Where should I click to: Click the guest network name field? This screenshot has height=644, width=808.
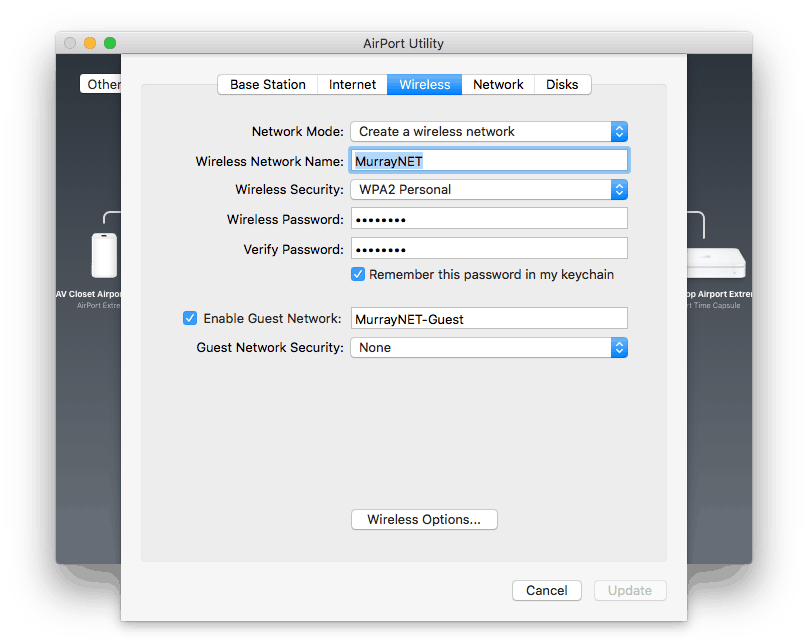pyautogui.click(x=489, y=318)
